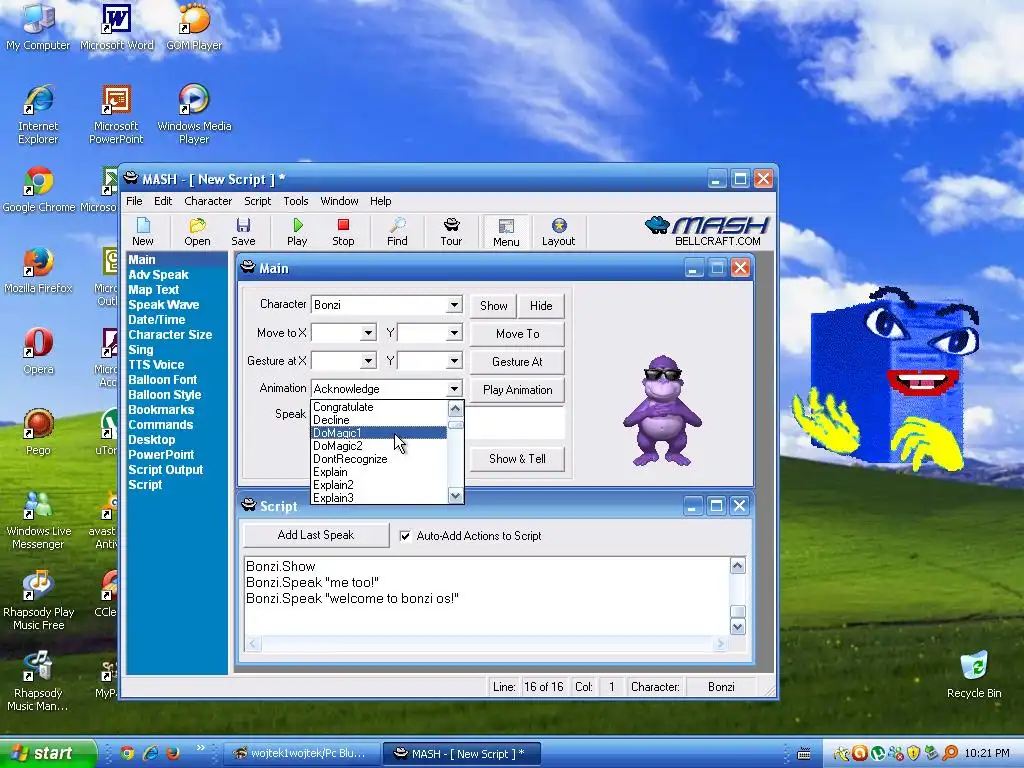Switch to wojtek1wojtek taskbar window
The height and width of the screenshot is (768, 1024).
click(x=301, y=753)
